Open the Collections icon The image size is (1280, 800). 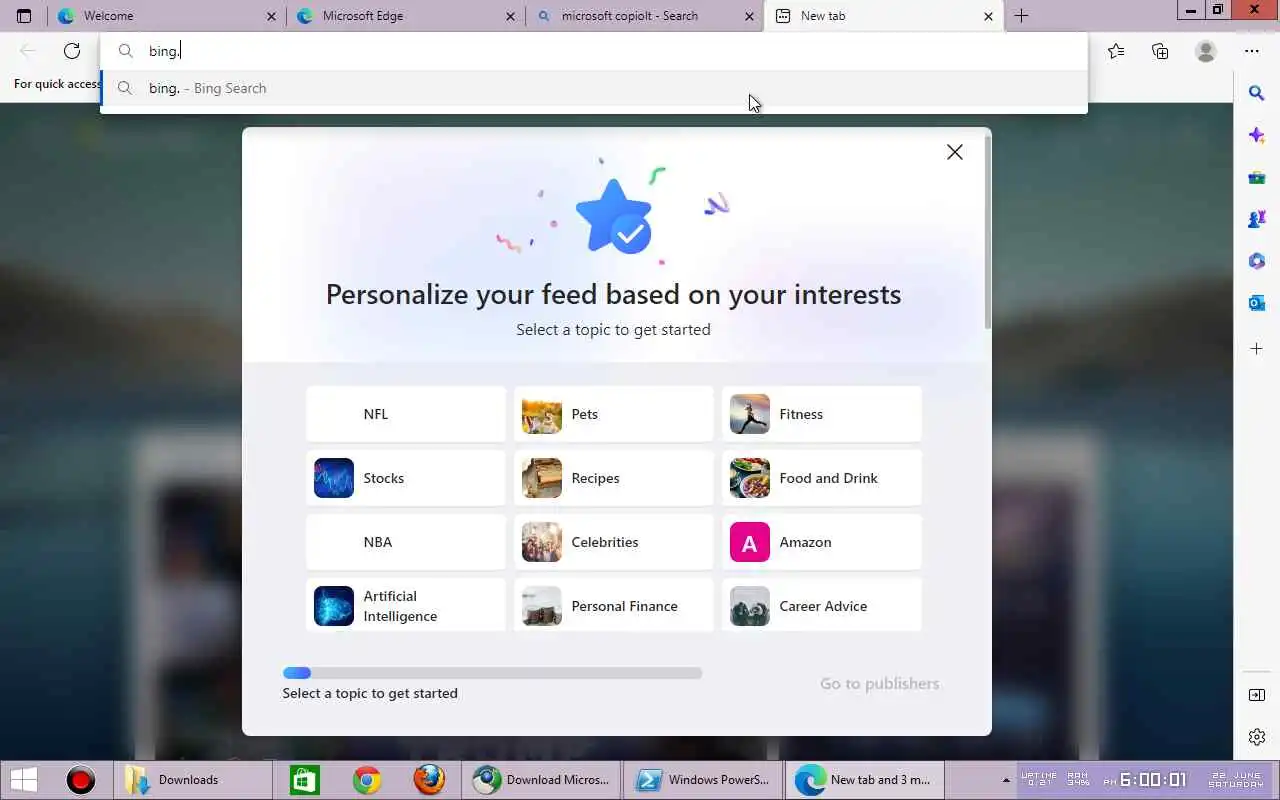(x=1160, y=51)
